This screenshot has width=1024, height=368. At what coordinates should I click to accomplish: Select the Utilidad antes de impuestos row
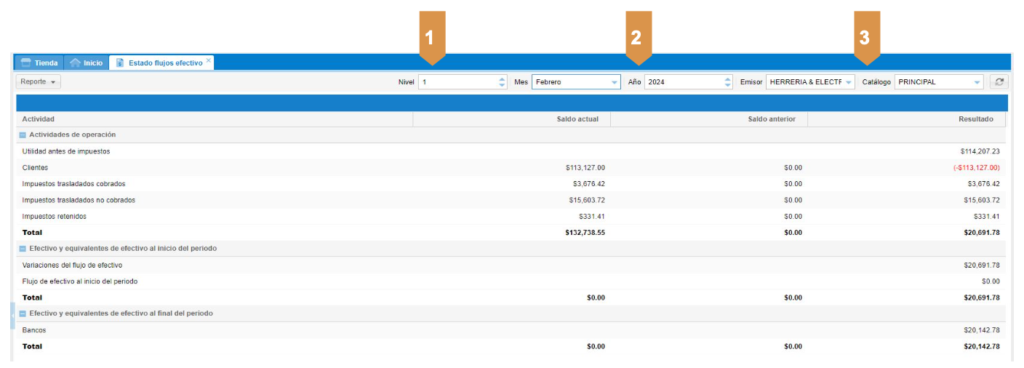[511, 151]
